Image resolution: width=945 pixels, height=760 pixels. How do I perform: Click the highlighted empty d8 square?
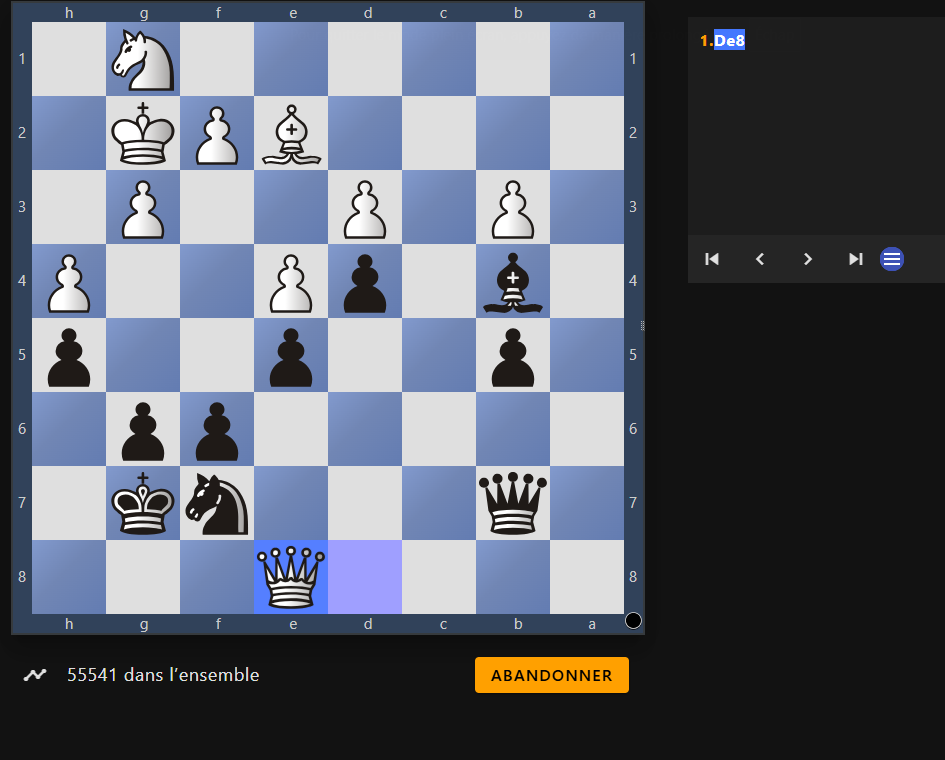tap(365, 577)
